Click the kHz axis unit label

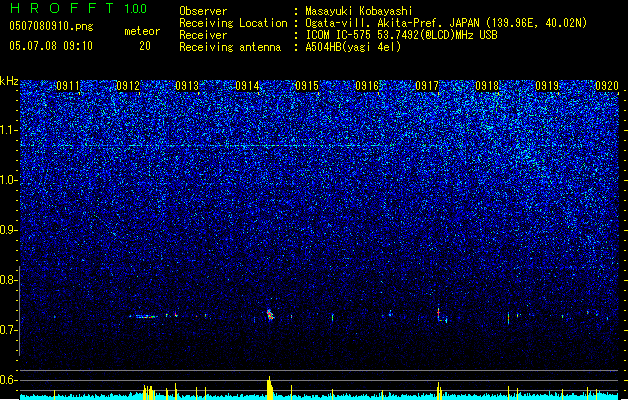[9, 81]
